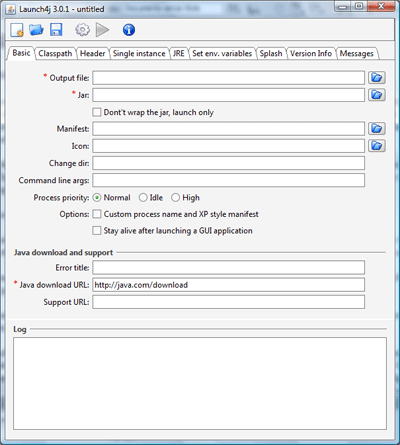Go to the Splash tab

[271, 53]
